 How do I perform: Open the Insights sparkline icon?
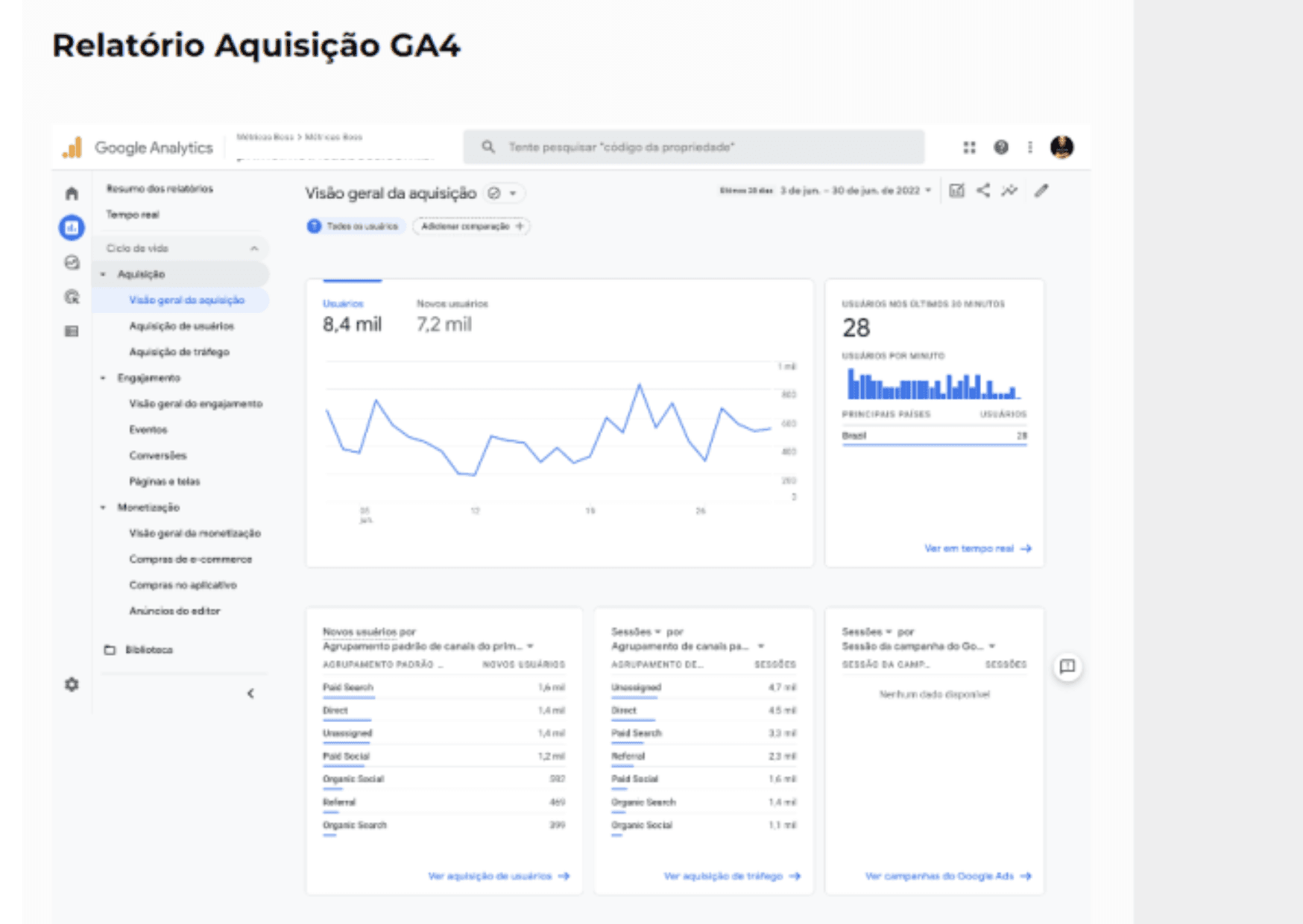[1009, 191]
